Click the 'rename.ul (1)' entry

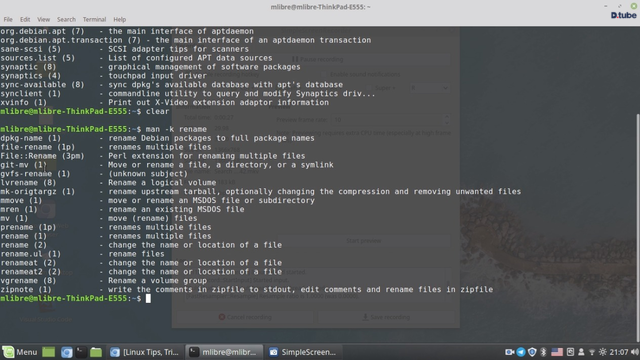click(x=82, y=254)
